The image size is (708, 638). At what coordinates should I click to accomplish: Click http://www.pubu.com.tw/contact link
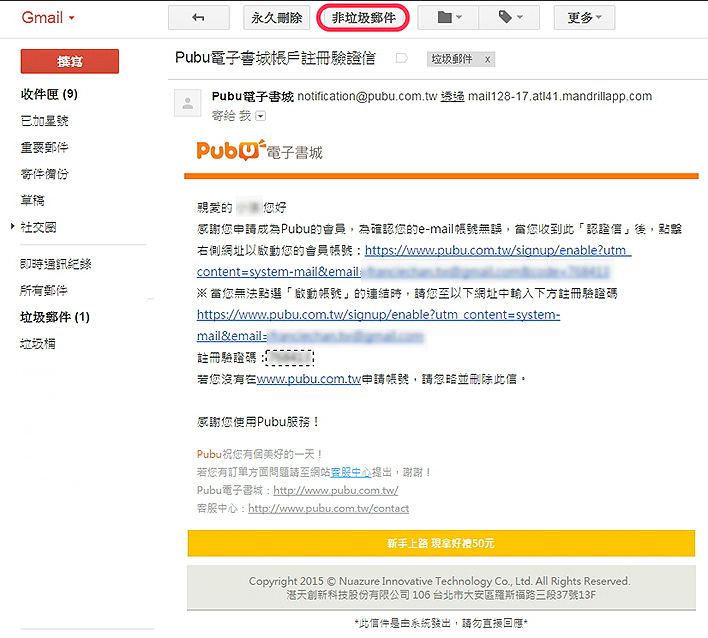pyautogui.click(x=329, y=508)
